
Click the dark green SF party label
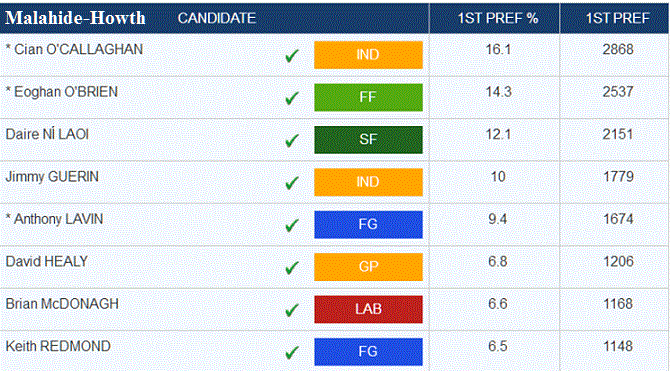pyautogui.click(x=368, y=139)
